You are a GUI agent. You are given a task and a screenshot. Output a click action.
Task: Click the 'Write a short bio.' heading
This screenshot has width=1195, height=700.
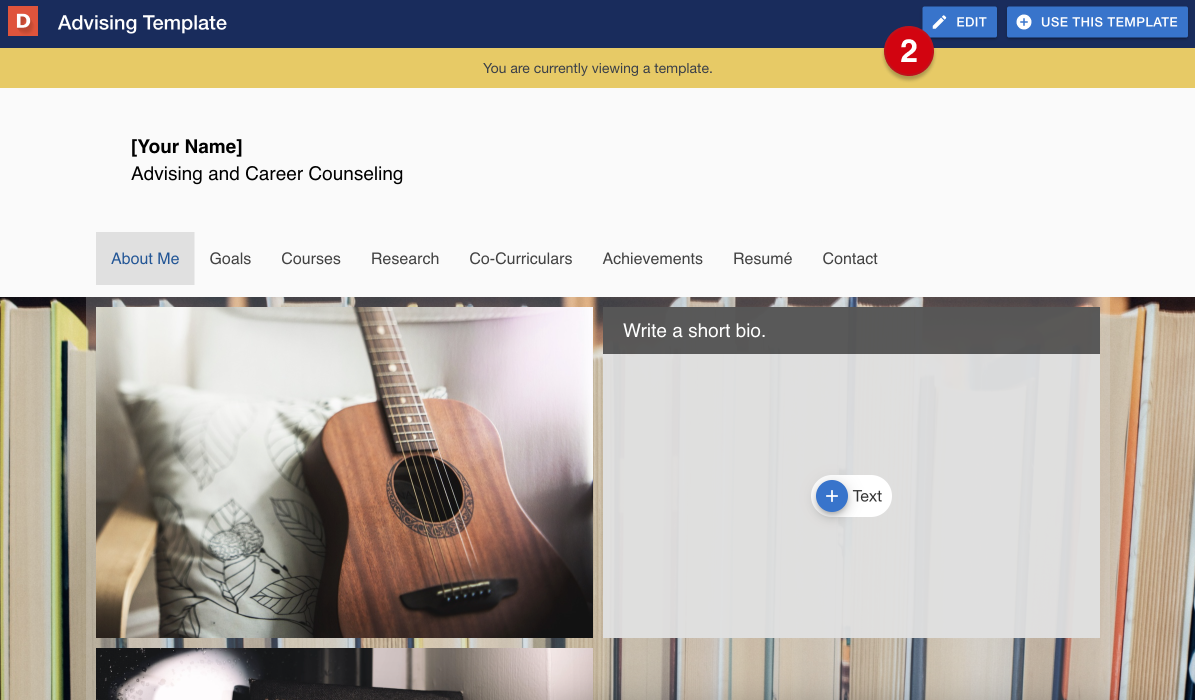click(694, 330)
